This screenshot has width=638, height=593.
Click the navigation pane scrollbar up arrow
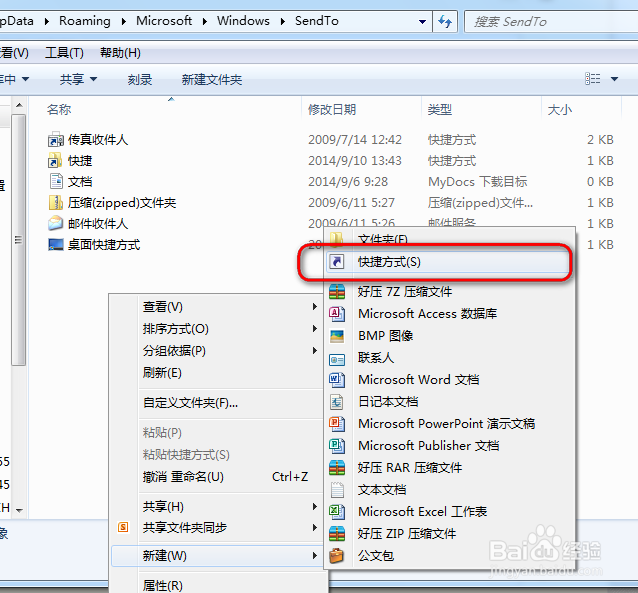(x=19, y=105)
